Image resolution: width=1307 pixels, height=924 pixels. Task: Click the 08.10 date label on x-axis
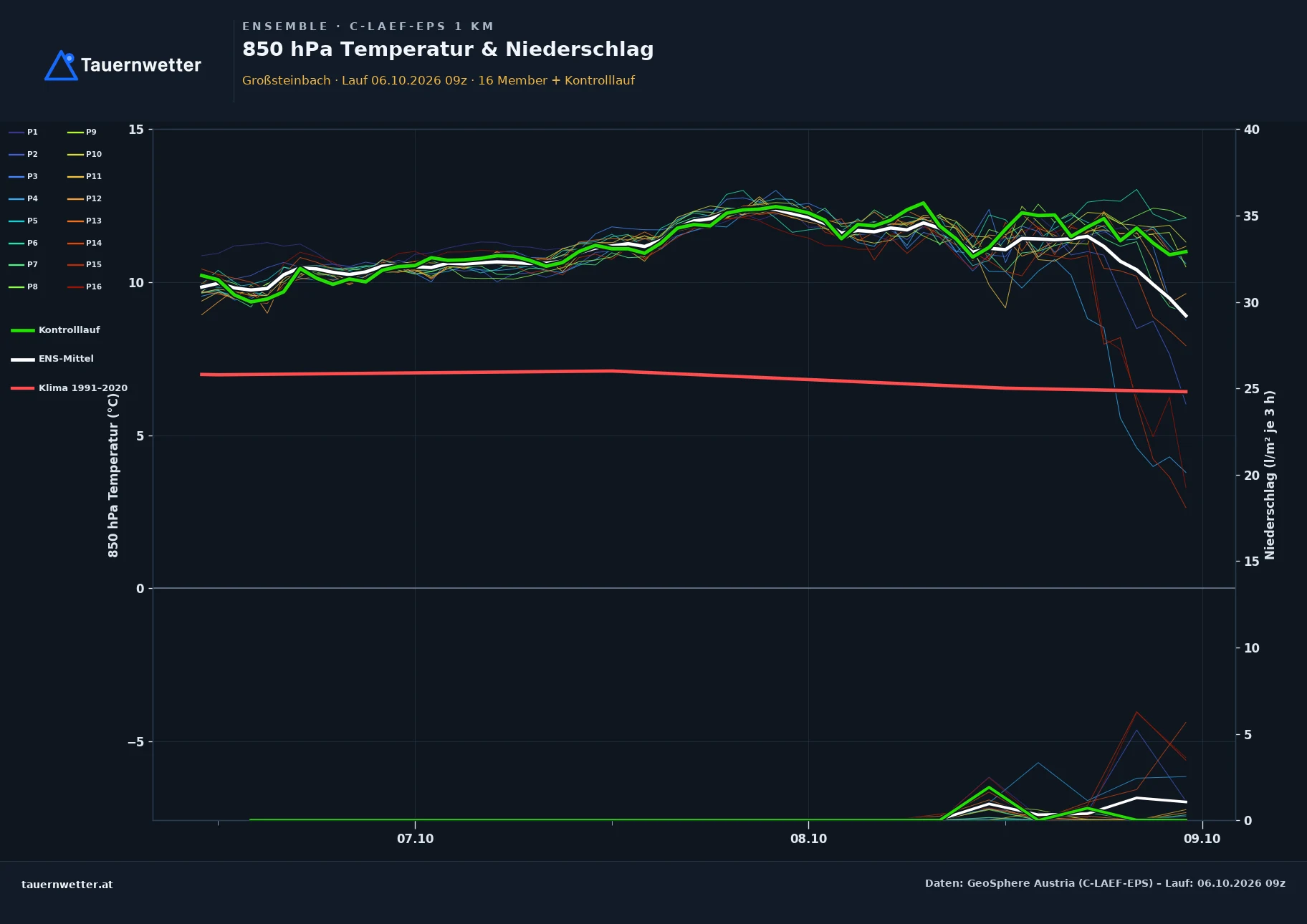click(809, 839)
